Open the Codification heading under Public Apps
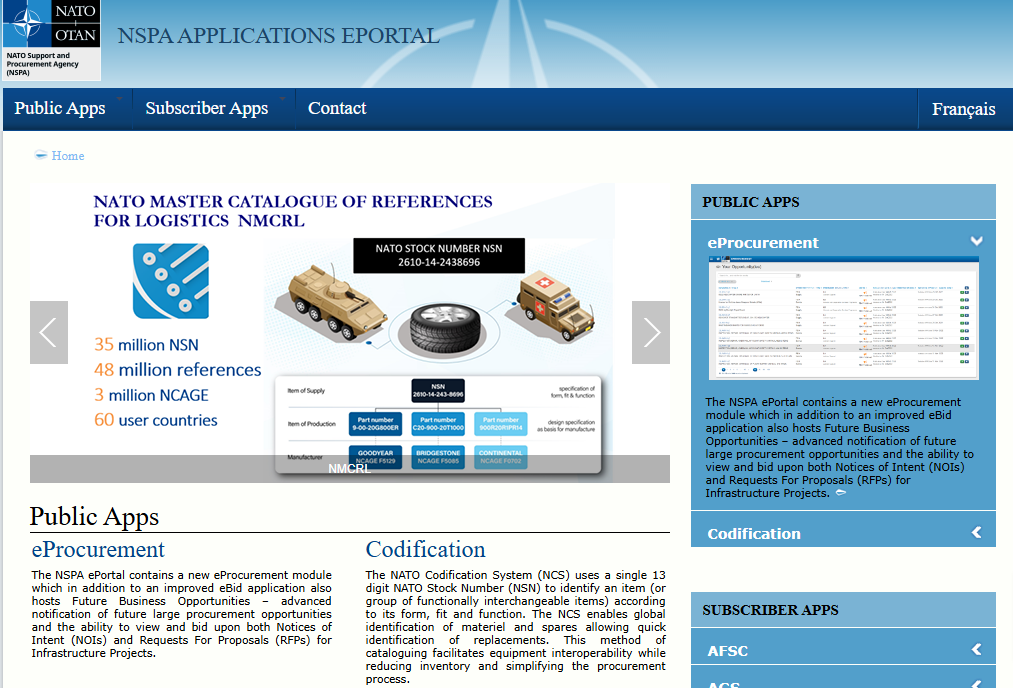Viewport: 1013px width, 688px height. tap(425, 550)
